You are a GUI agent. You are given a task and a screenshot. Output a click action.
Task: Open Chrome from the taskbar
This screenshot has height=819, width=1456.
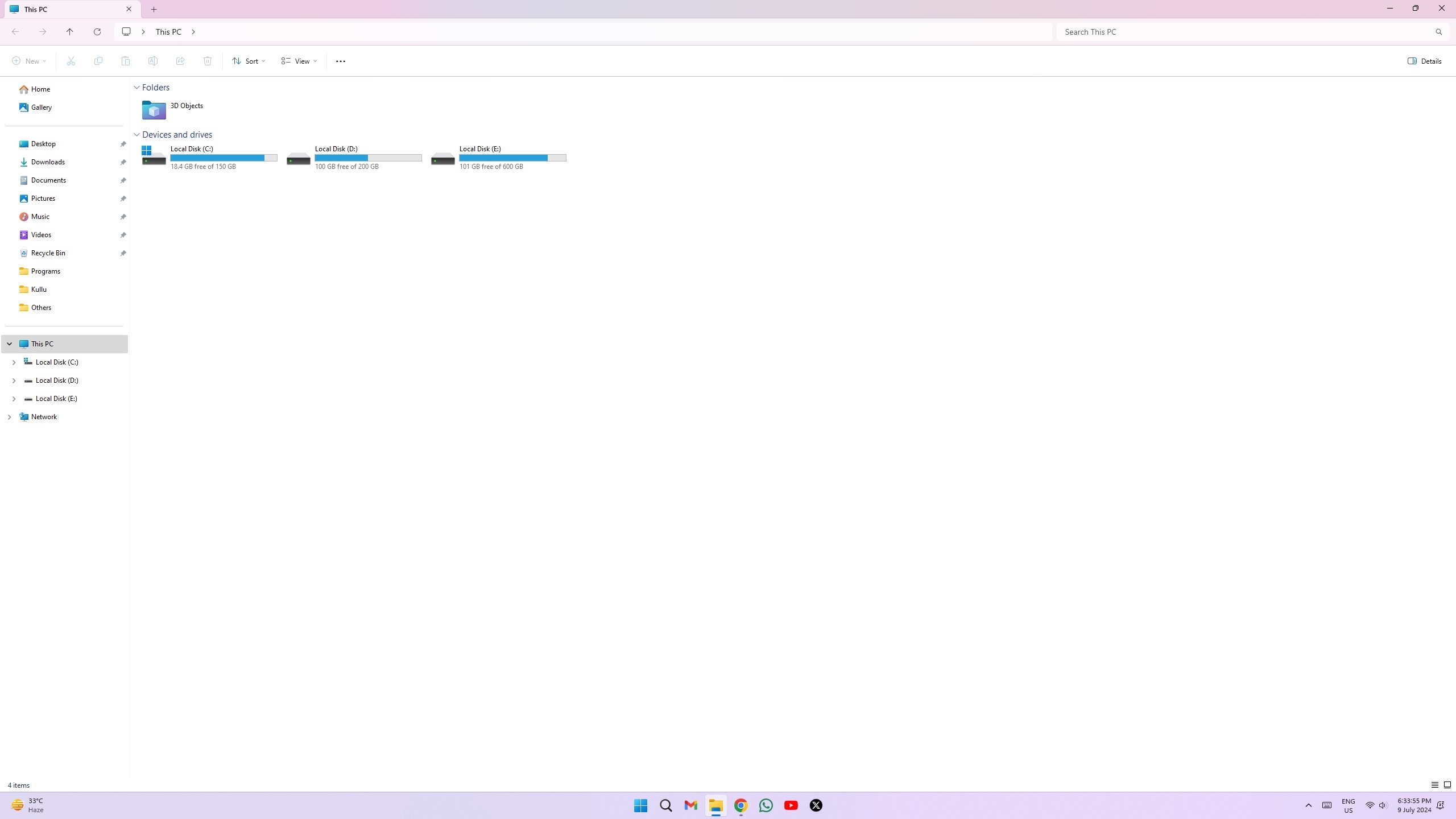point(741,805)
